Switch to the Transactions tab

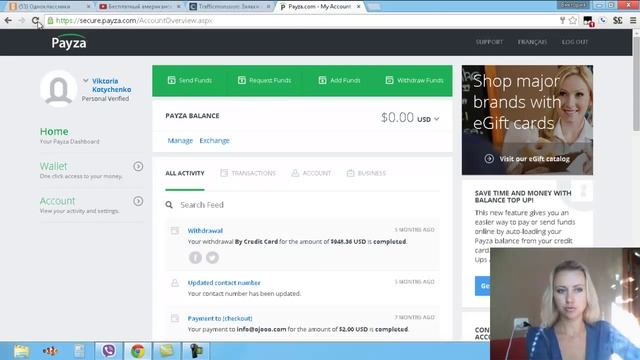(x=248, y=173)
